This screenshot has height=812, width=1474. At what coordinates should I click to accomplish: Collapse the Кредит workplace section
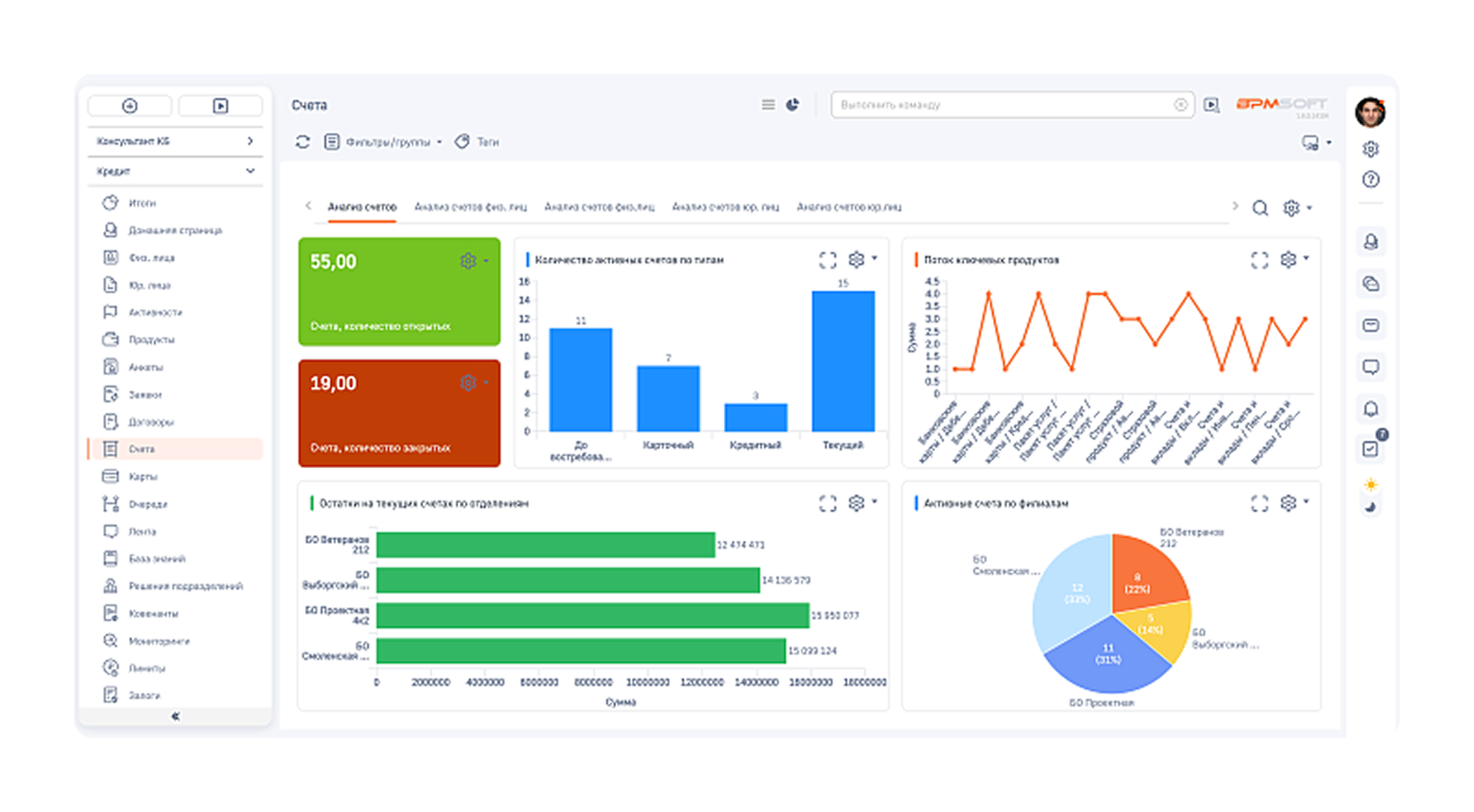tap(250, 171)
